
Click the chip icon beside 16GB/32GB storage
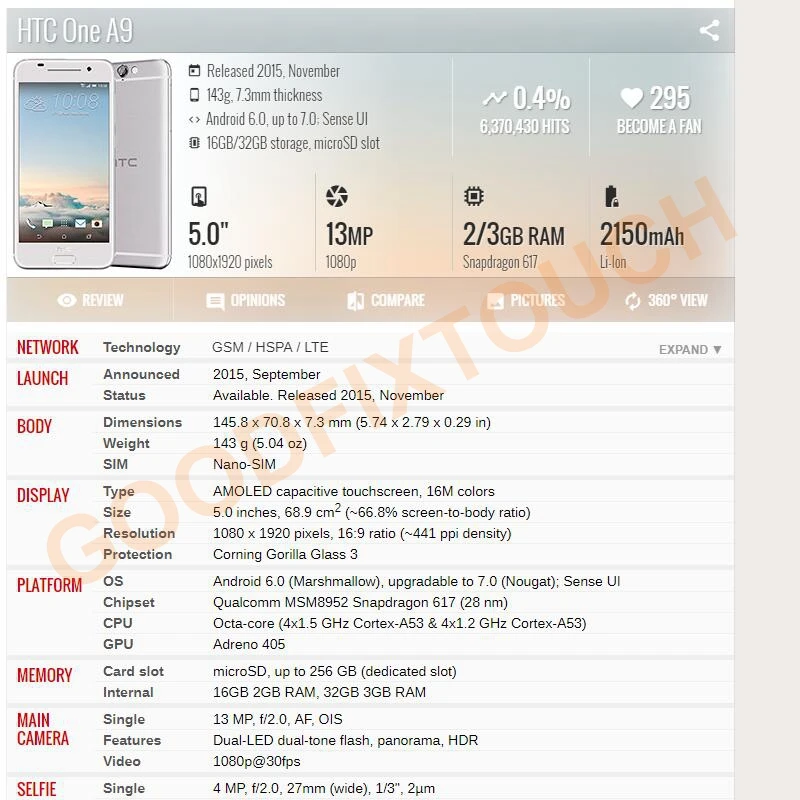click(x=194, y=143)
